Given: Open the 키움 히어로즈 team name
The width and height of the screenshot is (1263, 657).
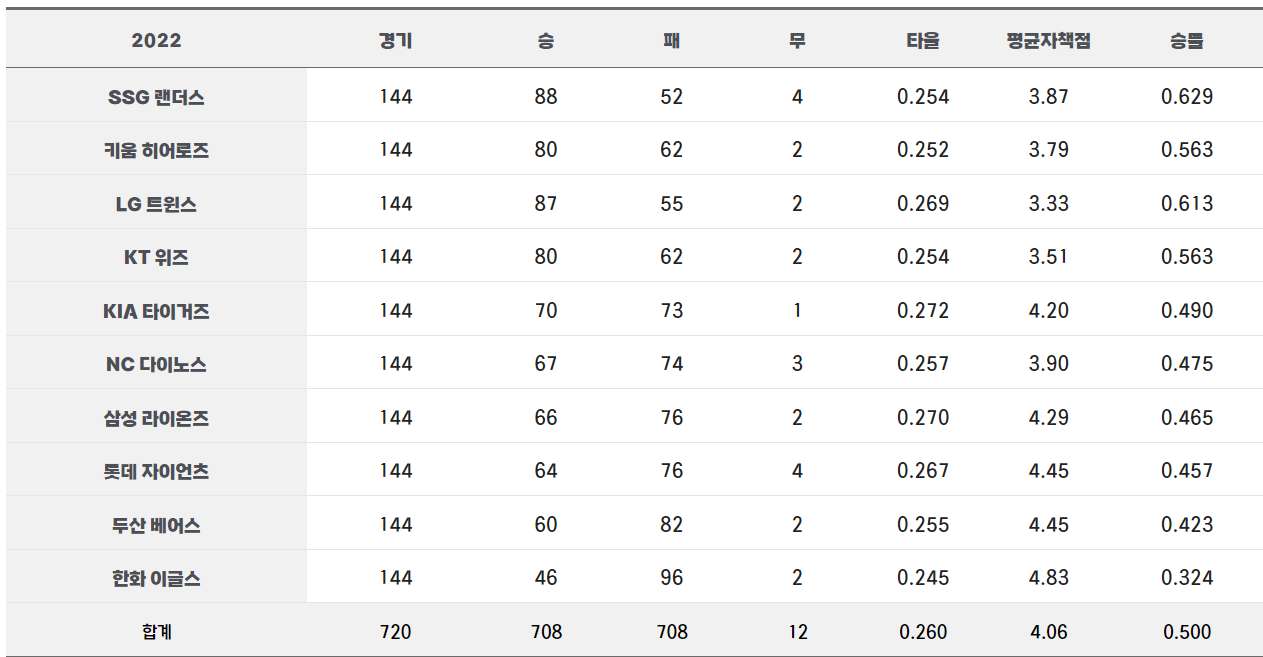Looking at the screenshot, I should click(156, 151).
